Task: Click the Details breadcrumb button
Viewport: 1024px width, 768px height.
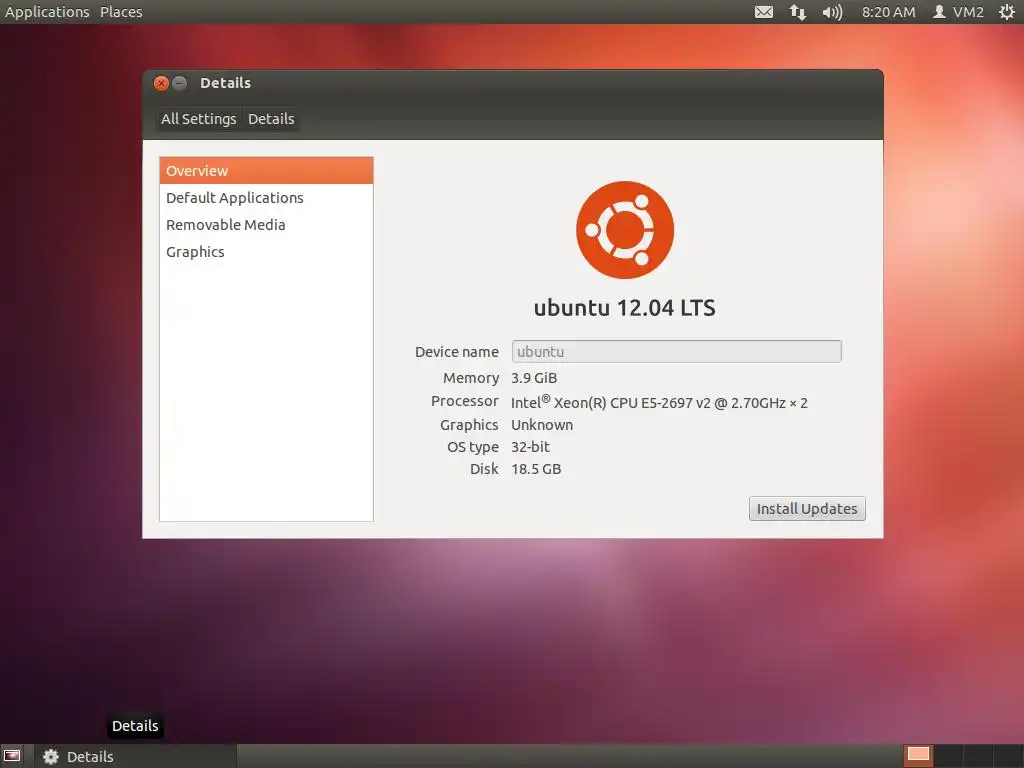Action: click(x=271, y=119)
